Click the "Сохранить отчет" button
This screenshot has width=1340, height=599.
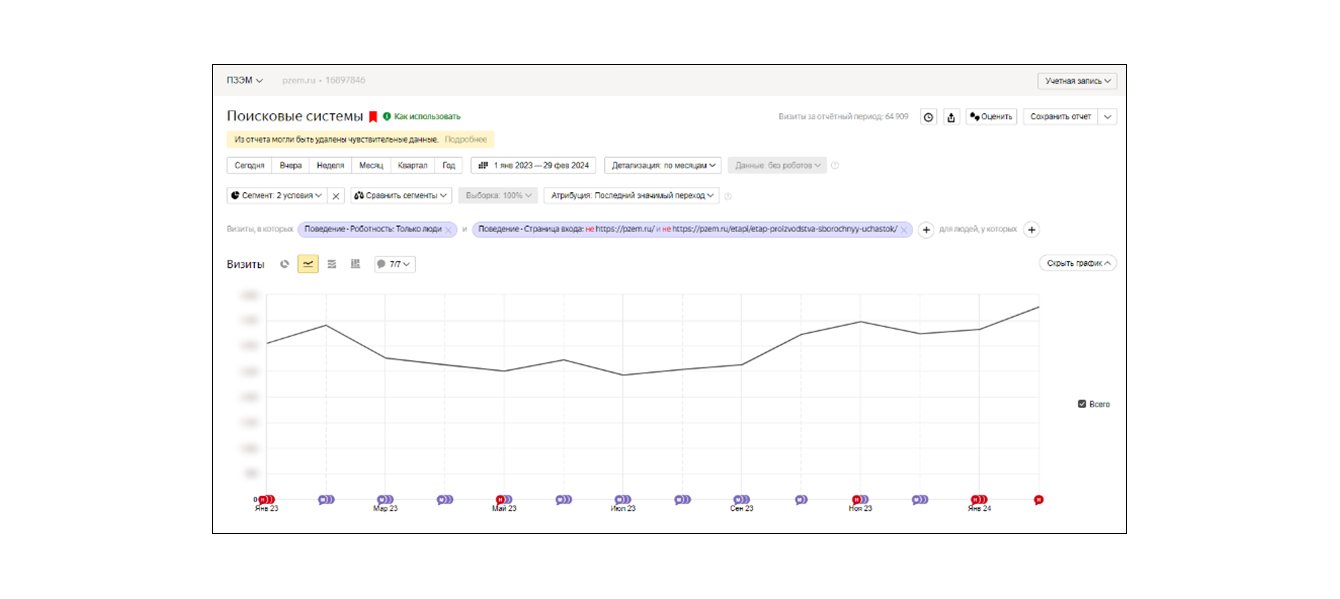pos(1060,117)
